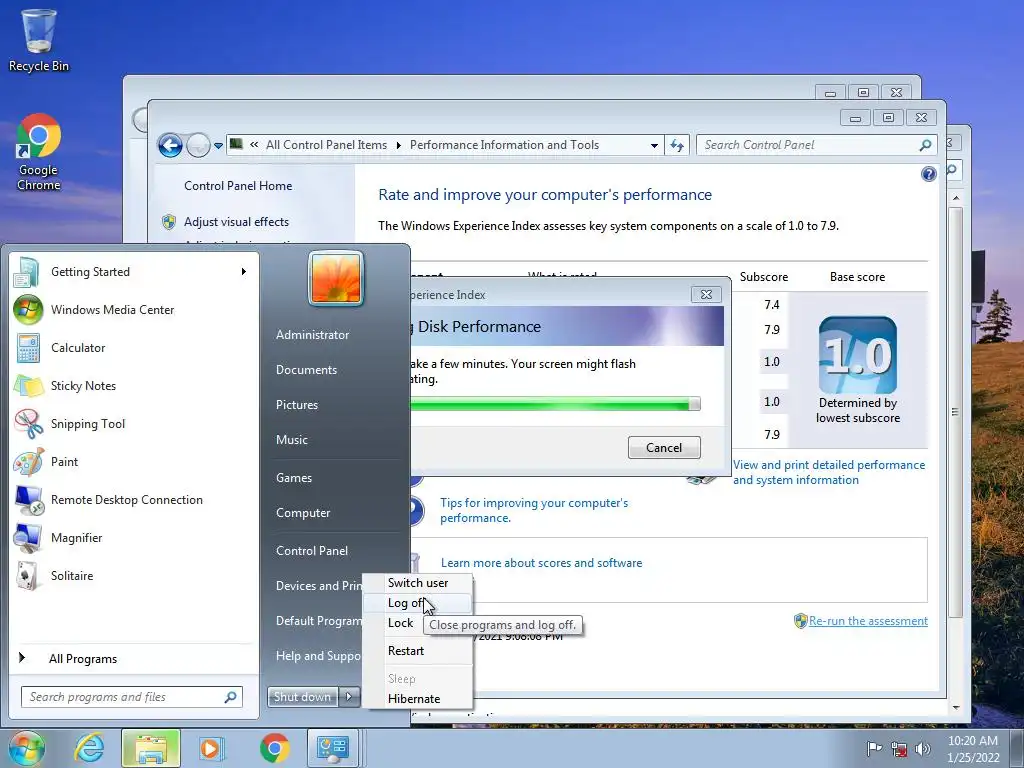Open Learn more about scores and software
Image resolution: width=1024 pixels, height=768 pixels.
[541, 562]
